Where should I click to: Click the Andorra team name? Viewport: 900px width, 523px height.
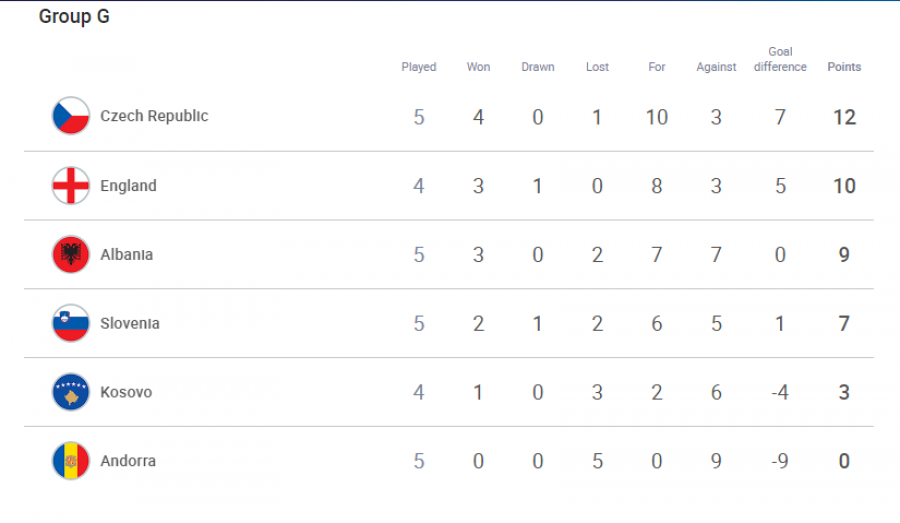[x=128, y=461]
